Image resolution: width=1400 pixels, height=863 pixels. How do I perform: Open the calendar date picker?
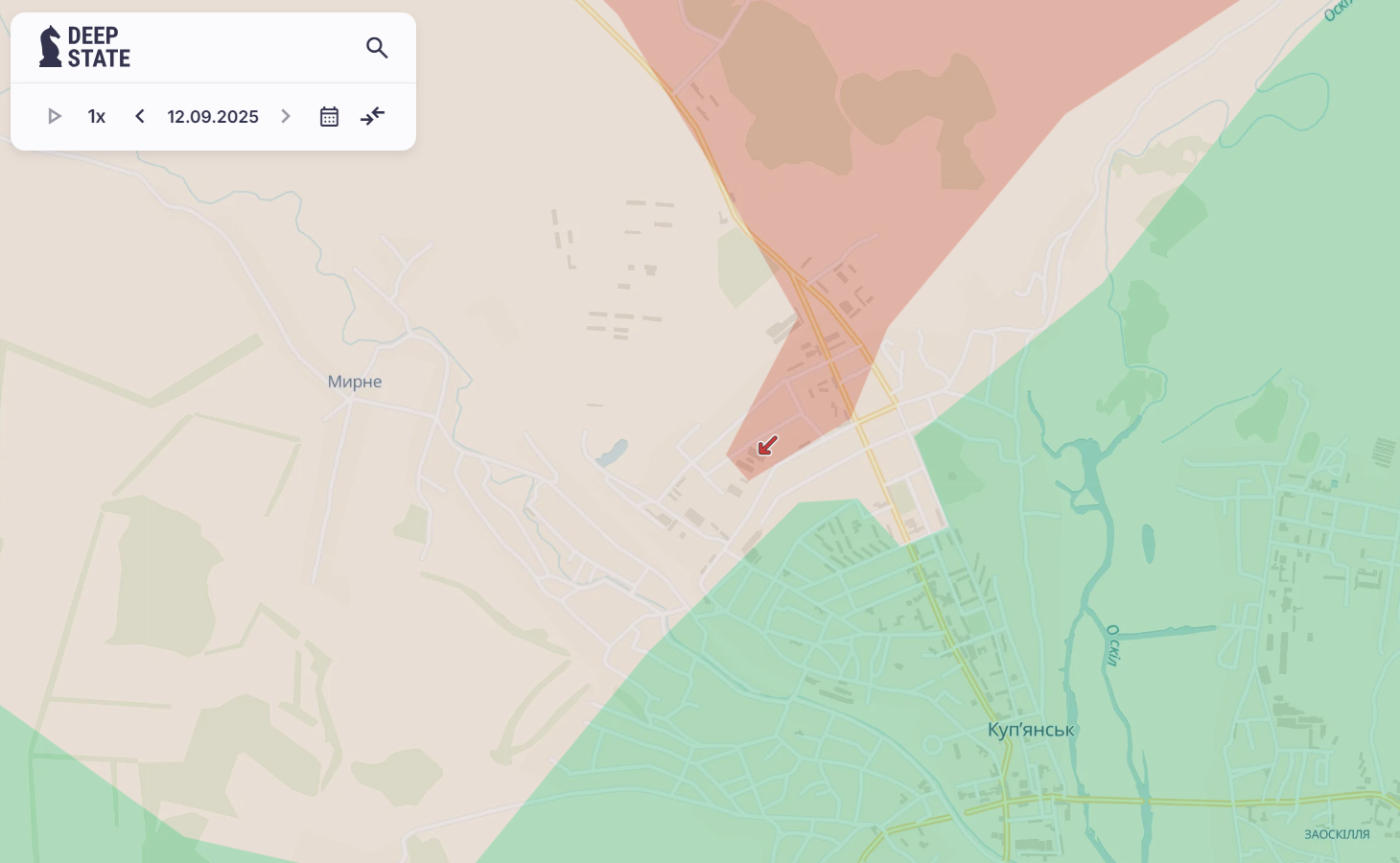click(329, 116)
